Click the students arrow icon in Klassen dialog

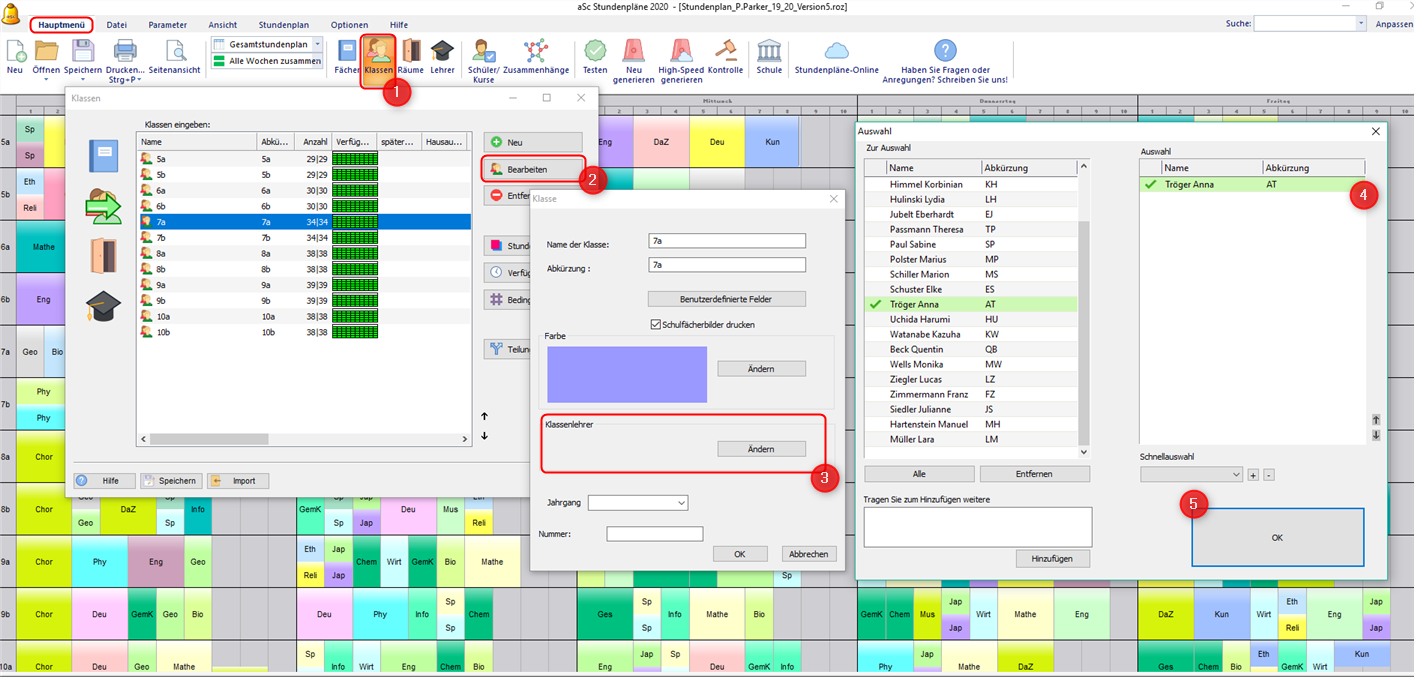(x=103, y=205)
